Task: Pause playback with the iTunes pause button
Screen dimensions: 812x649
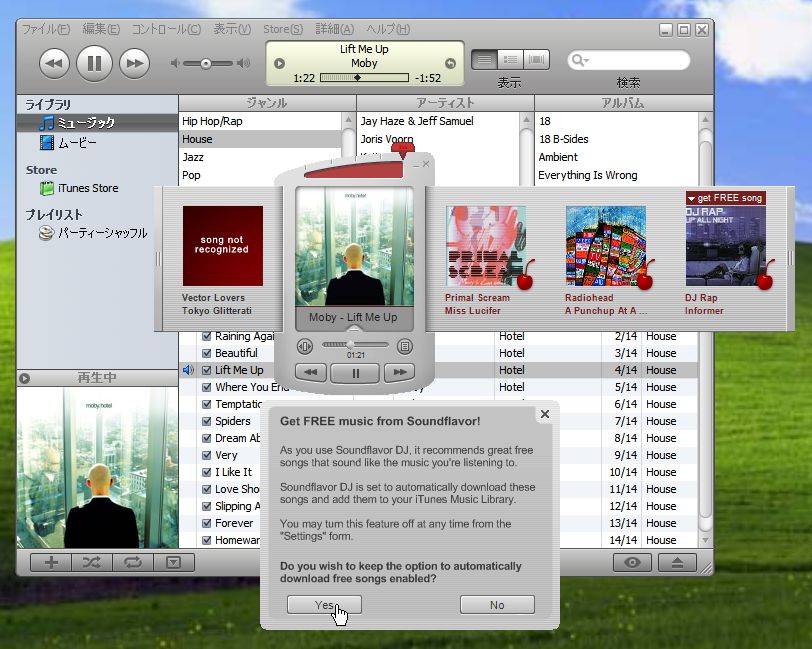Action: (x=94, y=63)
